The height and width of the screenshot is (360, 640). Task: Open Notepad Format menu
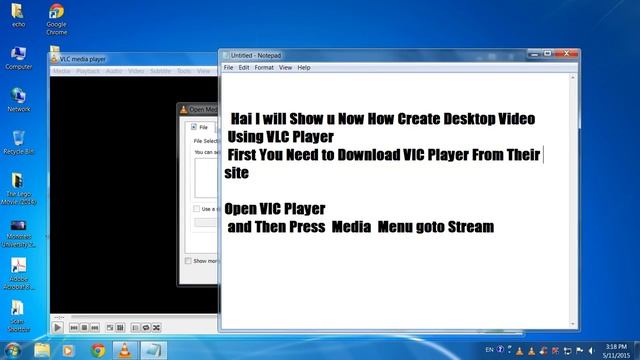click(x=264, y=68)
